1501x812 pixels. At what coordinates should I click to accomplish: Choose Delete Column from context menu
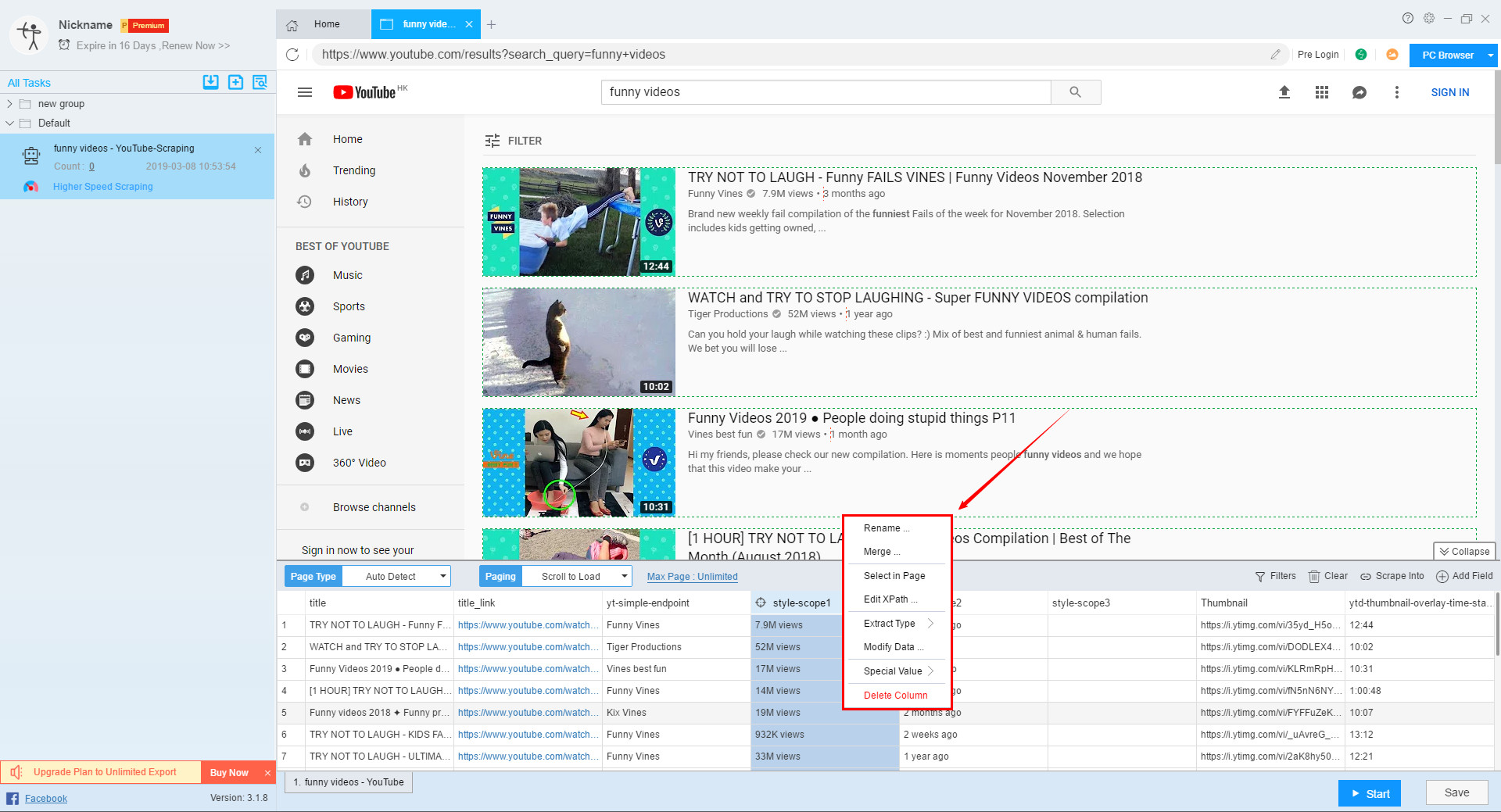click(895, 696)
